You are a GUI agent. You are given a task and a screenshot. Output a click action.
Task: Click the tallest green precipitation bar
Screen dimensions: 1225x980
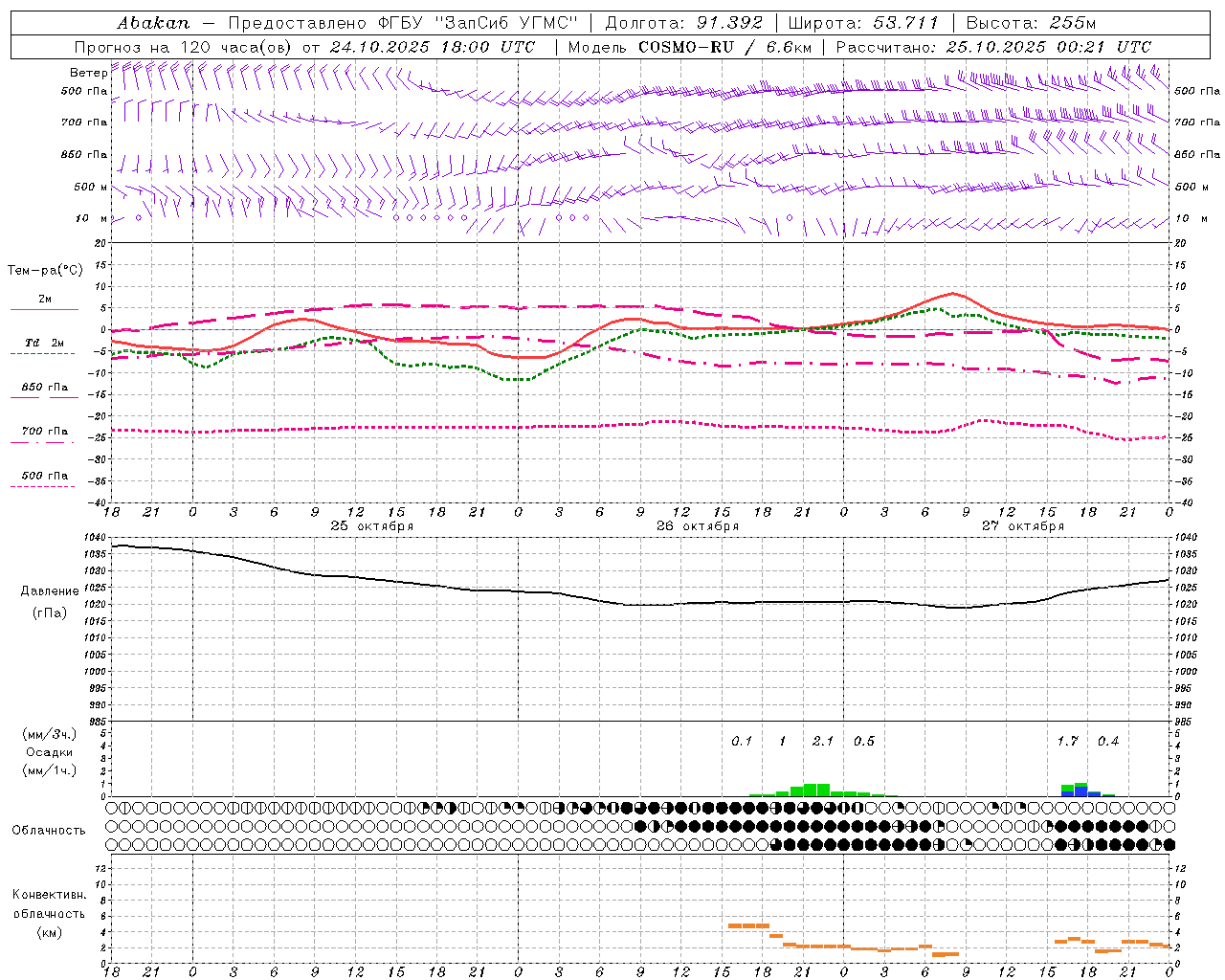tap(816, 790)
